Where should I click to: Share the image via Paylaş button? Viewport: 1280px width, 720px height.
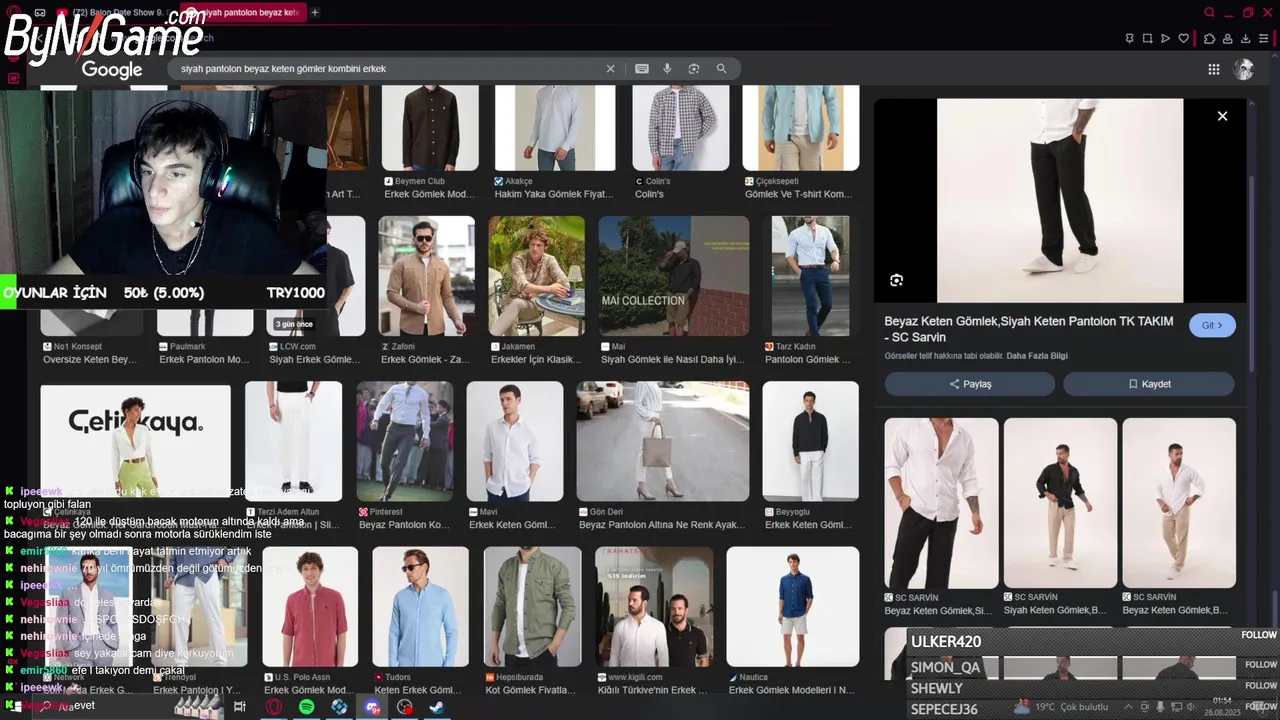click(970, 384)
